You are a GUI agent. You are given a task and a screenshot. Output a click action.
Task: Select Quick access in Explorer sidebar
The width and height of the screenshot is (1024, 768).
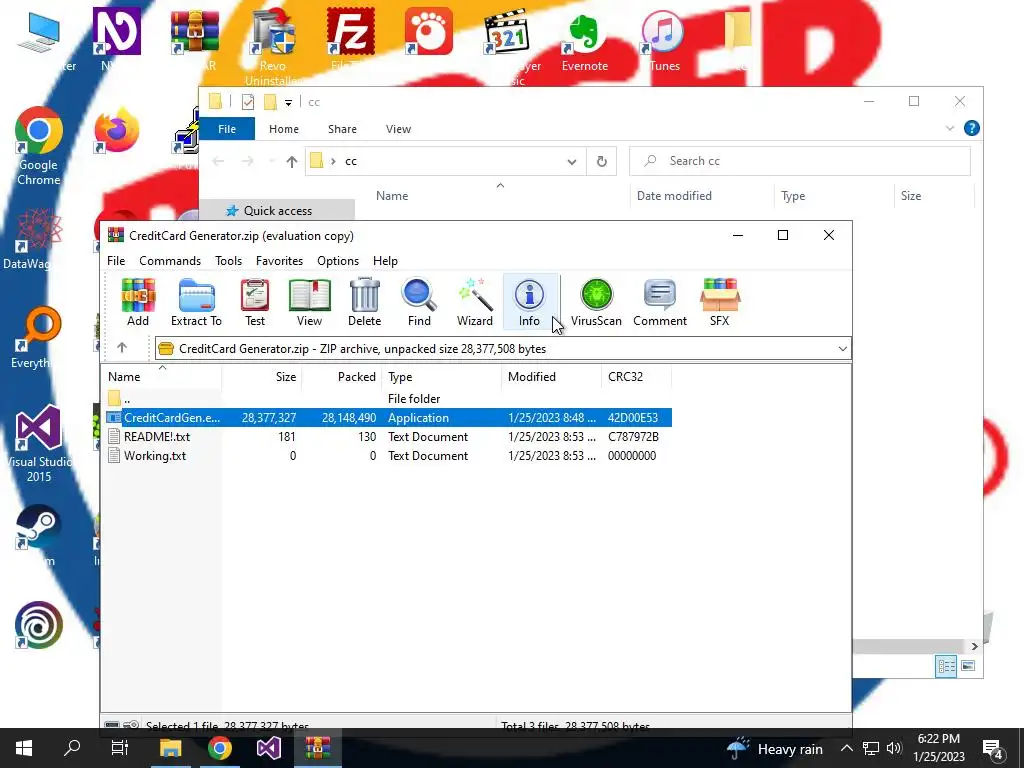click(277, 210)
